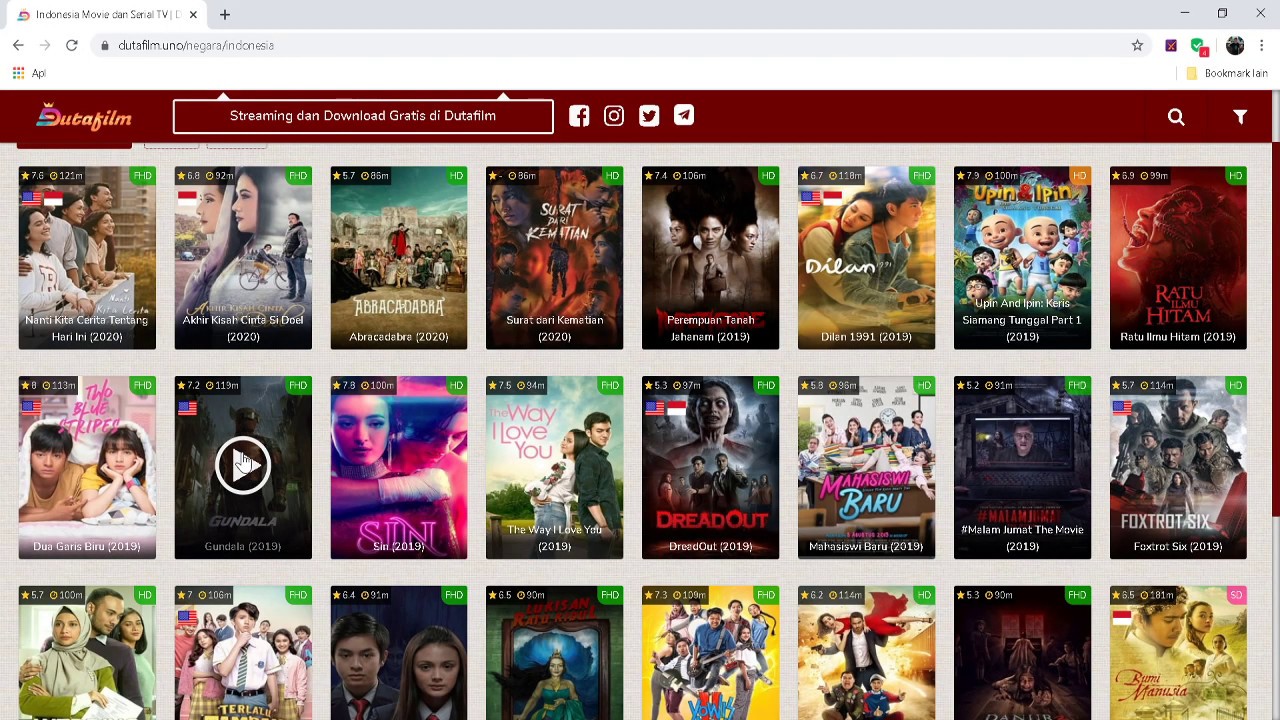
Task: Click the forward navigation arrow
Action: (45, 45)
